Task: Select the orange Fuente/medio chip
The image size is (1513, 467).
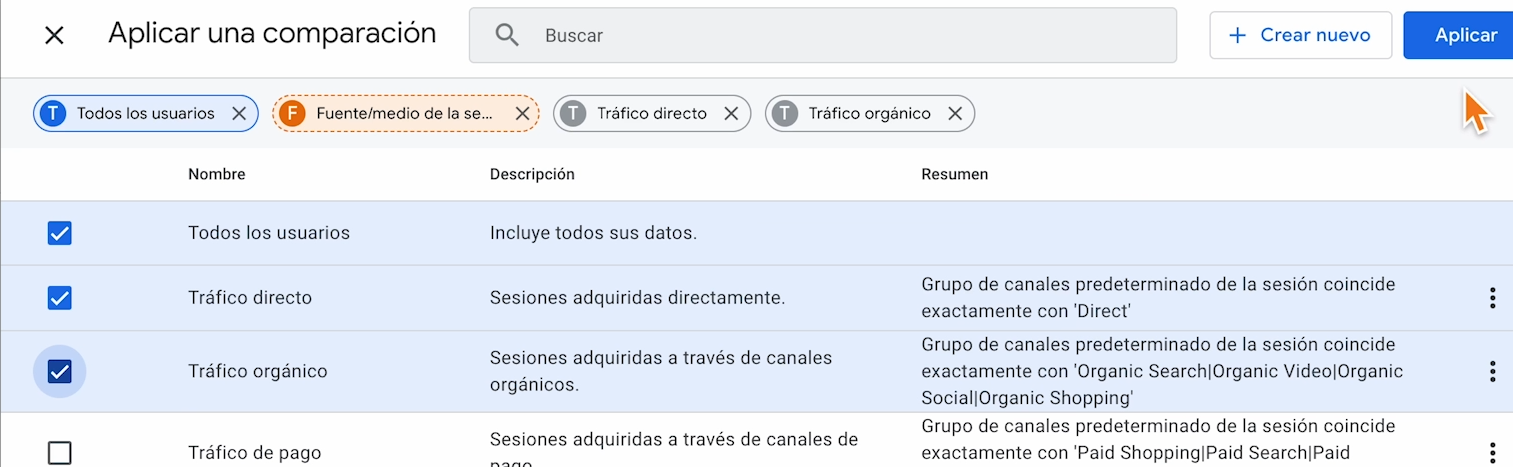Action: [404, 114]
